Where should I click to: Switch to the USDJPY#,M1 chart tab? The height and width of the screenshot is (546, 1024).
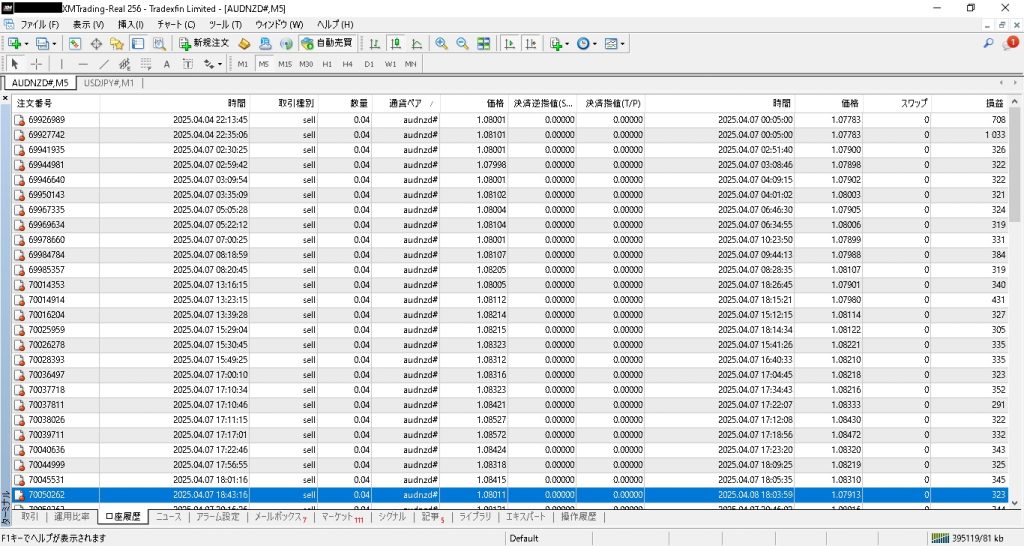pyautogui.click(x=109, y=83)
